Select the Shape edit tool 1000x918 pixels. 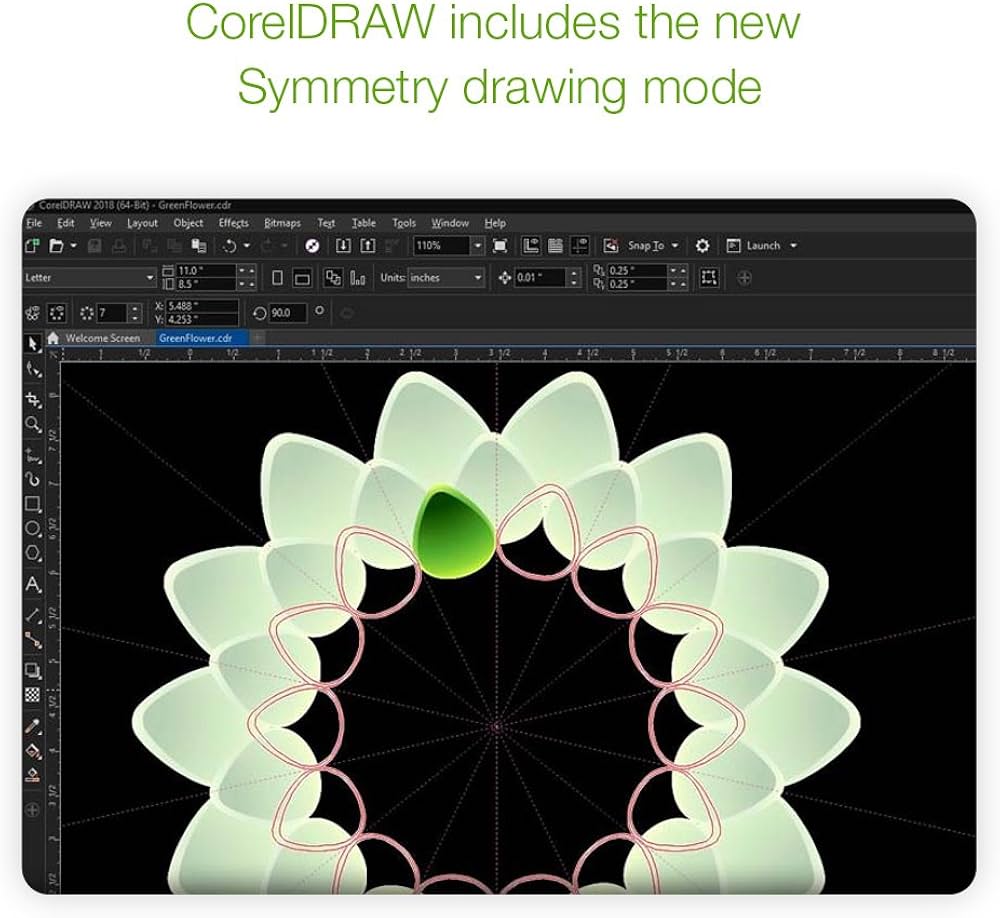click(x=33, y=369)
